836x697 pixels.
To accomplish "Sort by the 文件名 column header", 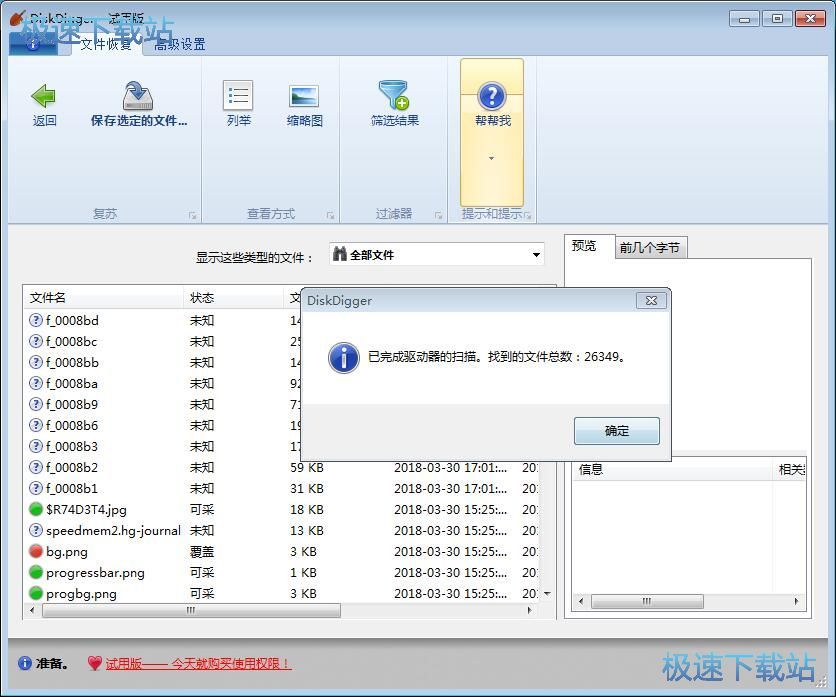I will pos(103,298).
